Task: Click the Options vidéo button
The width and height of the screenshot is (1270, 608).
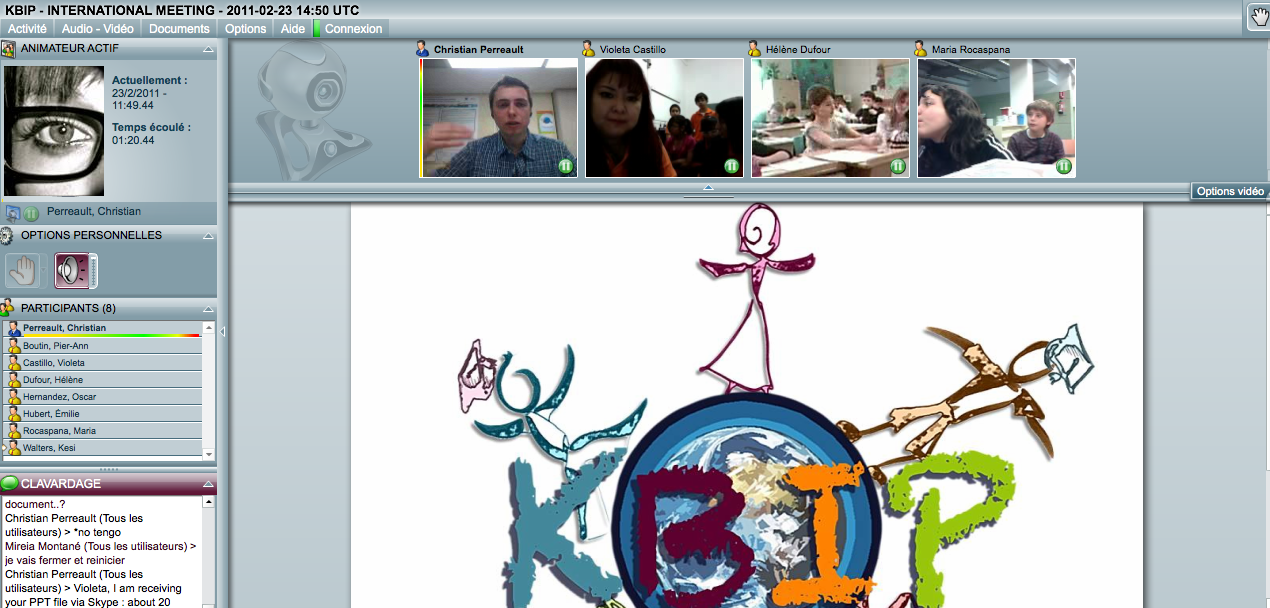Action: [1229, 192]
